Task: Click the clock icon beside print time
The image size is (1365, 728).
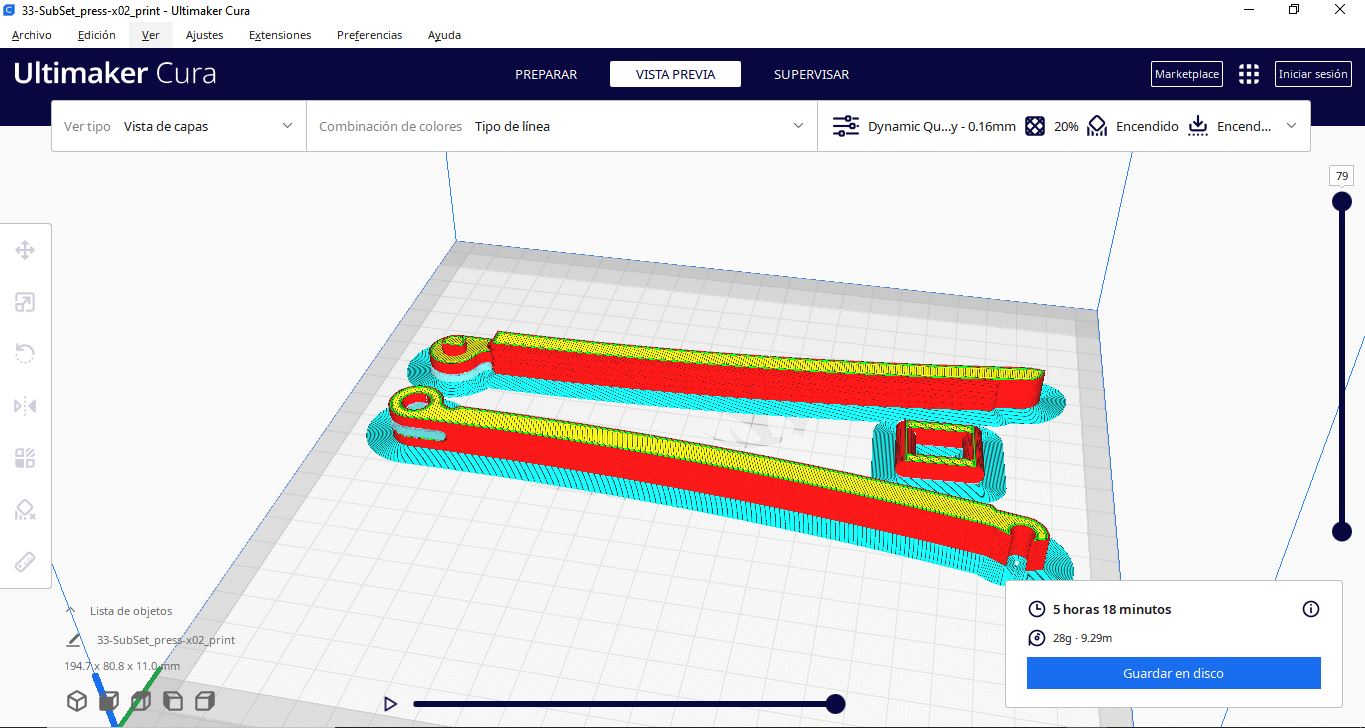Action: pos(1036,609)
